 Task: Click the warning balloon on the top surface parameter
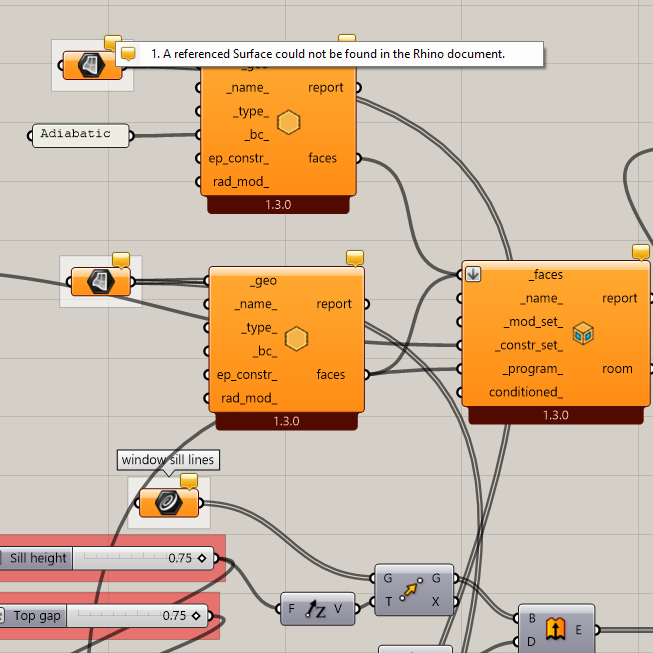(x=112, y=42)
